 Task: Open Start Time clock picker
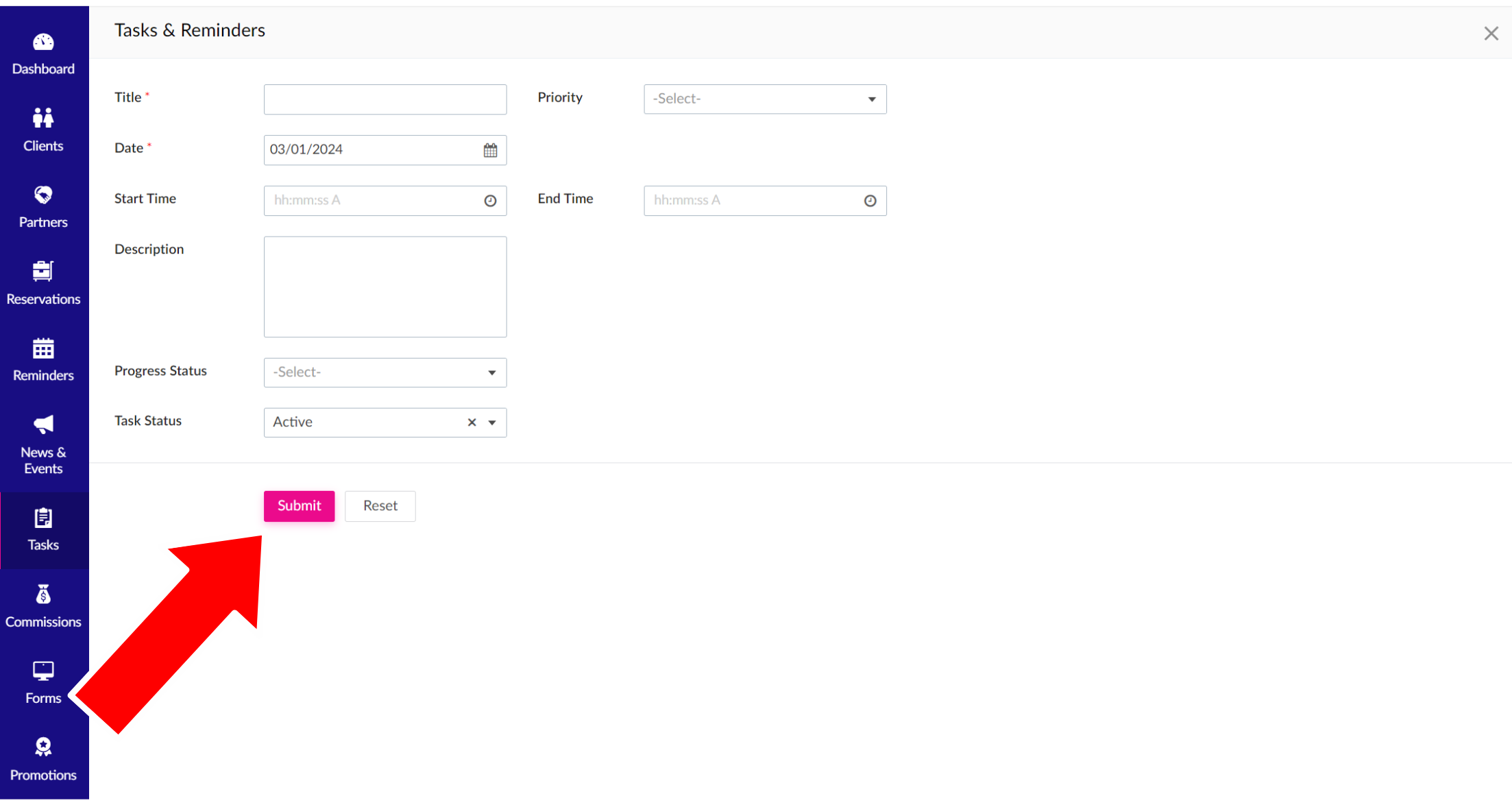click(x=490, y=201)
